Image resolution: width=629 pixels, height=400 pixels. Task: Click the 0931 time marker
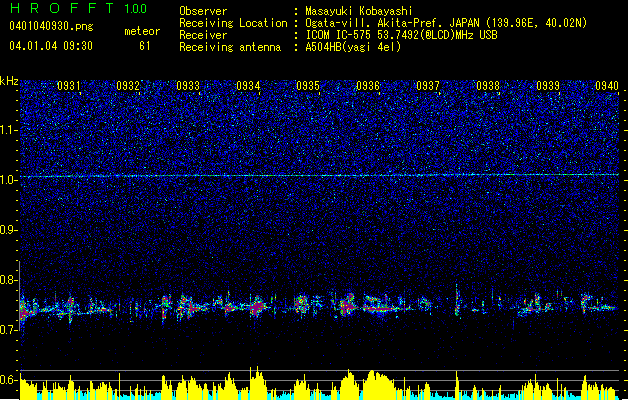tap(69, 85)
